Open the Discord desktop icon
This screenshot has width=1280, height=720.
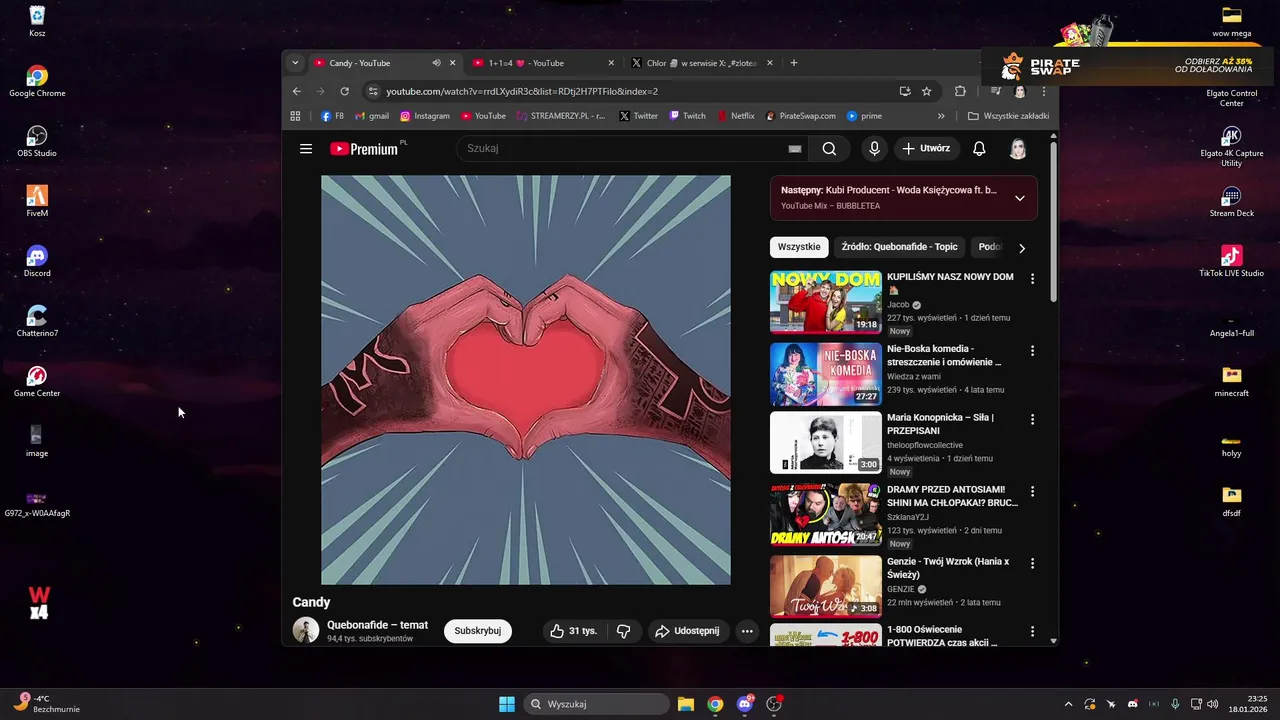click(37, 262)
